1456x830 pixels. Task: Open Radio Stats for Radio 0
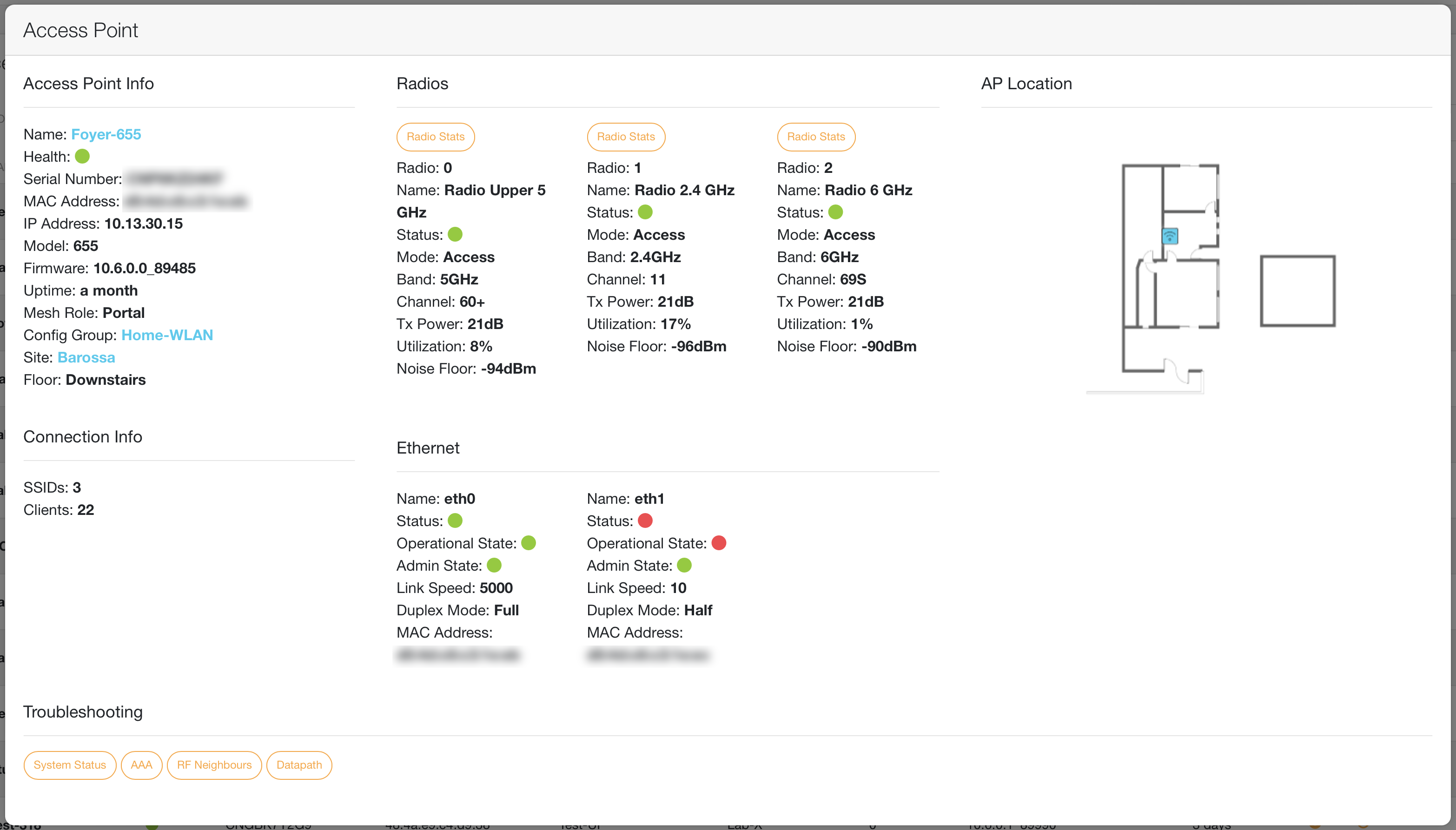point(436,137)
